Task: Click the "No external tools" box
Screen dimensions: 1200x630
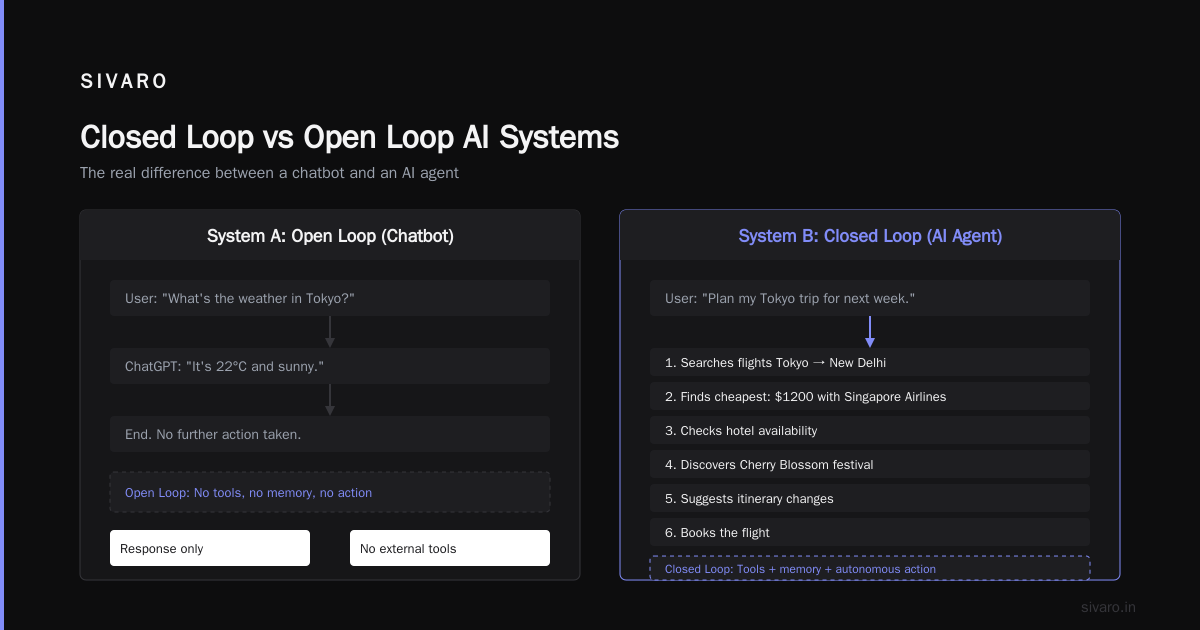Action: coord(450,548)
